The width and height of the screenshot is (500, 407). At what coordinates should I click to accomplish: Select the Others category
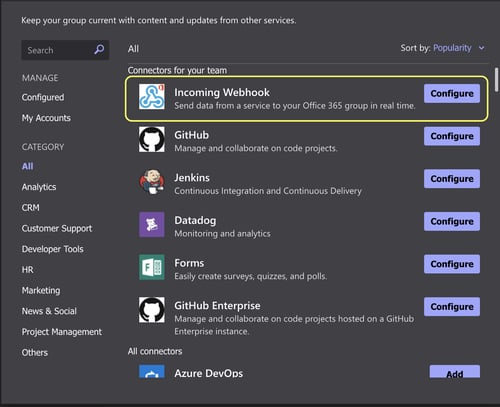(x=35, y=352)
